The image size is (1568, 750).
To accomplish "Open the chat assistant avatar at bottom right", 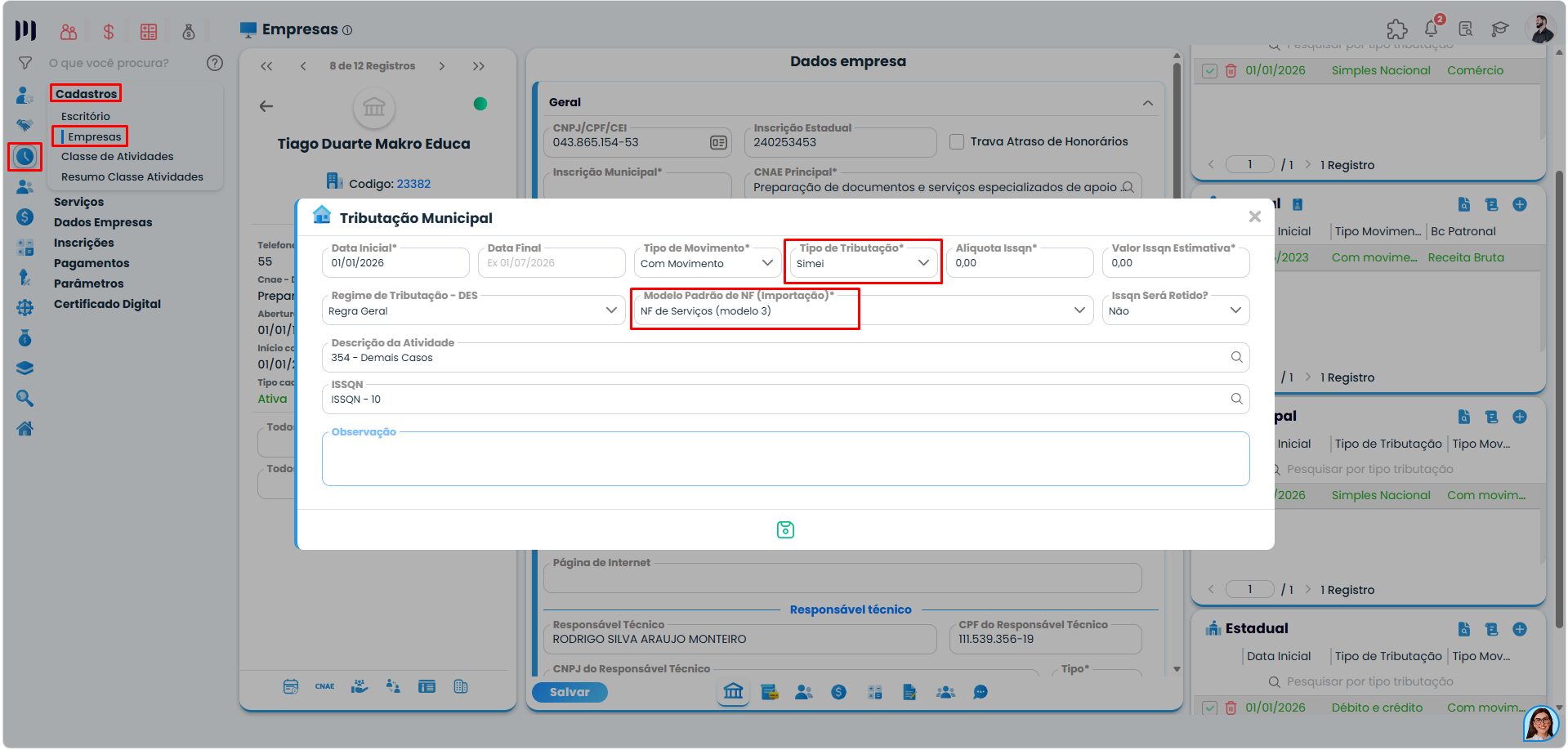I will 1540,723.
